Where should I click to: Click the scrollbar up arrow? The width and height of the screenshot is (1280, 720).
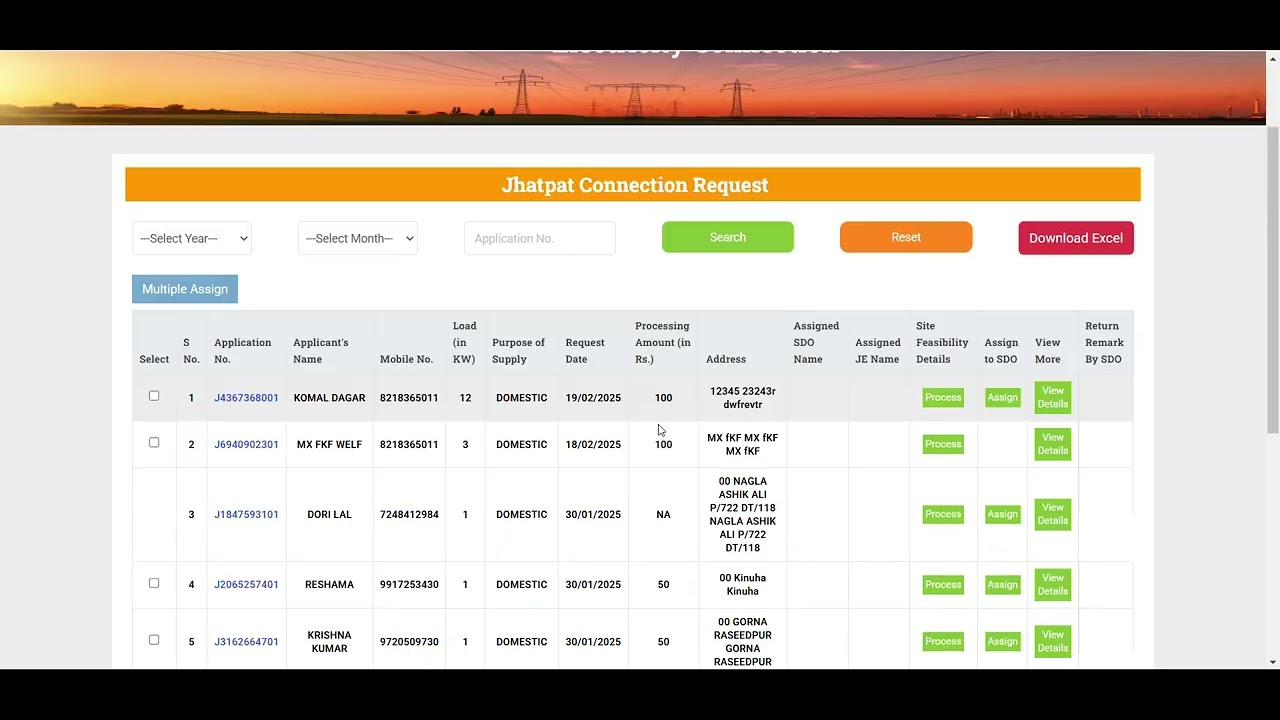click(1273, 57)
